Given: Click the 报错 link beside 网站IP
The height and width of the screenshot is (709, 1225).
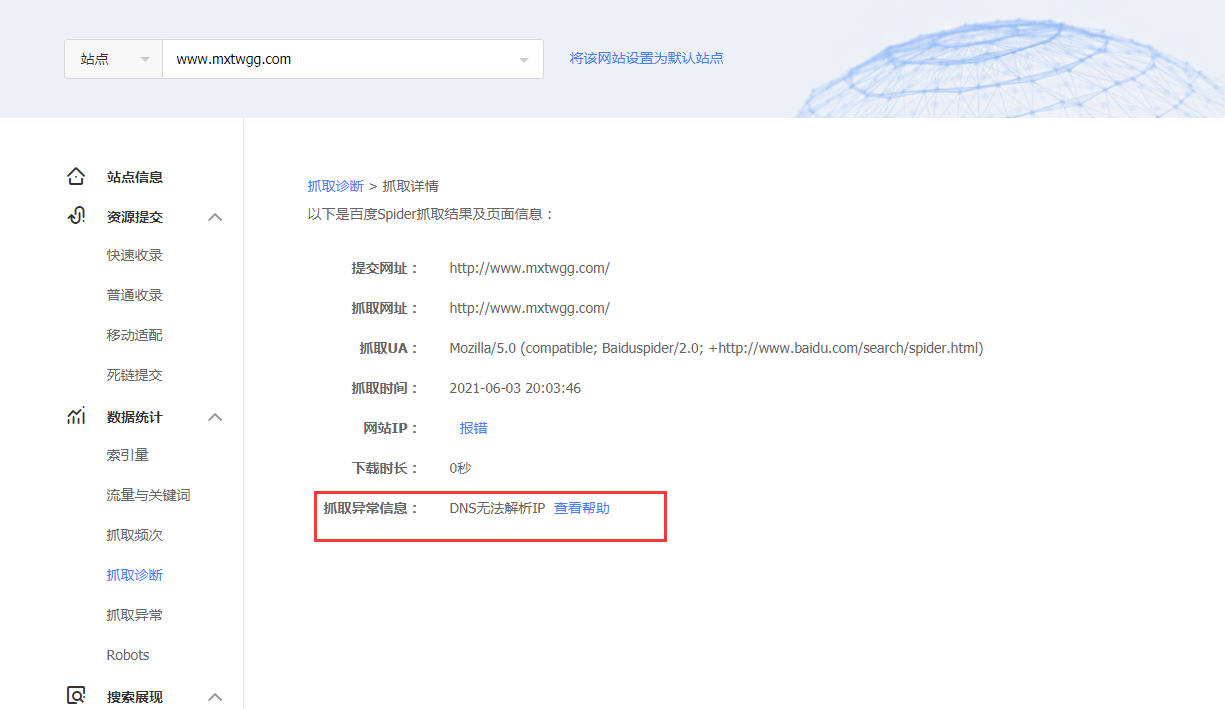Looking at the screenshot, I should pyautogui.click(x=473, y=428).
